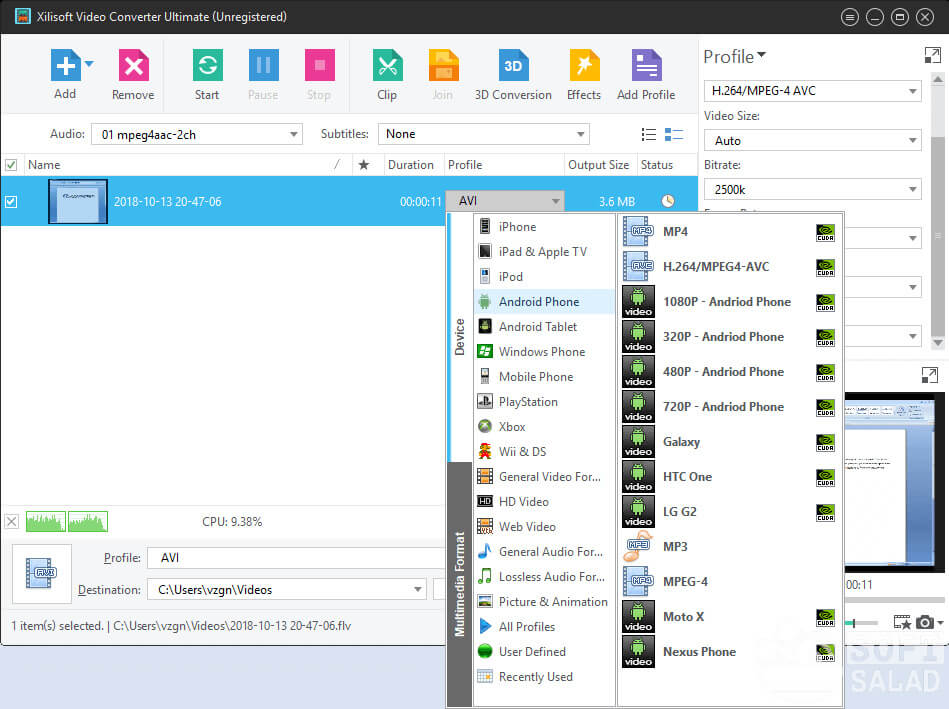Open the Subtitles dropdown
This screenshot has width=949, height=709.
point(581,134)
